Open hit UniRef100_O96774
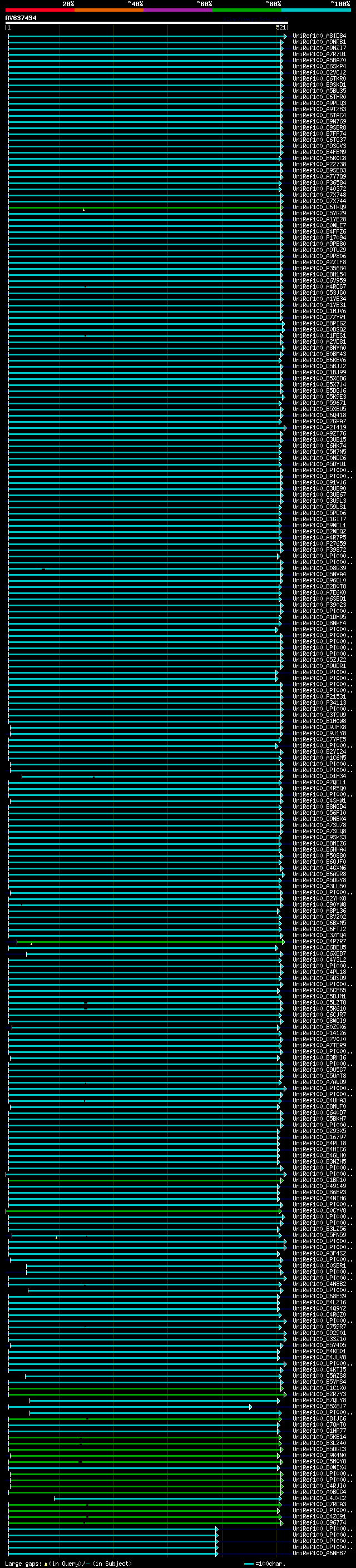This screenshot has height=1568, width=356. [x=319, y=1523]
